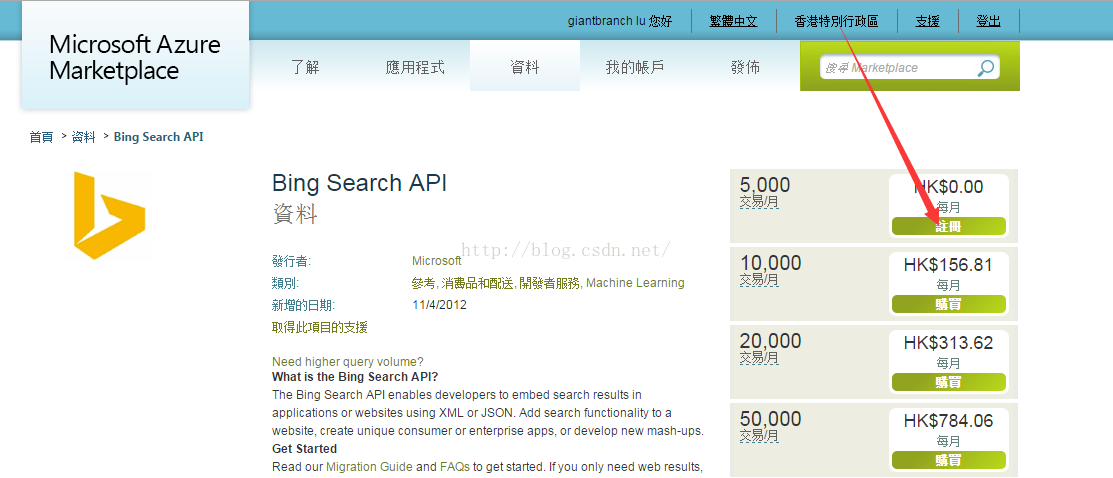Click the date 11/4/2012
The image size is (1113, 478).
439,305
